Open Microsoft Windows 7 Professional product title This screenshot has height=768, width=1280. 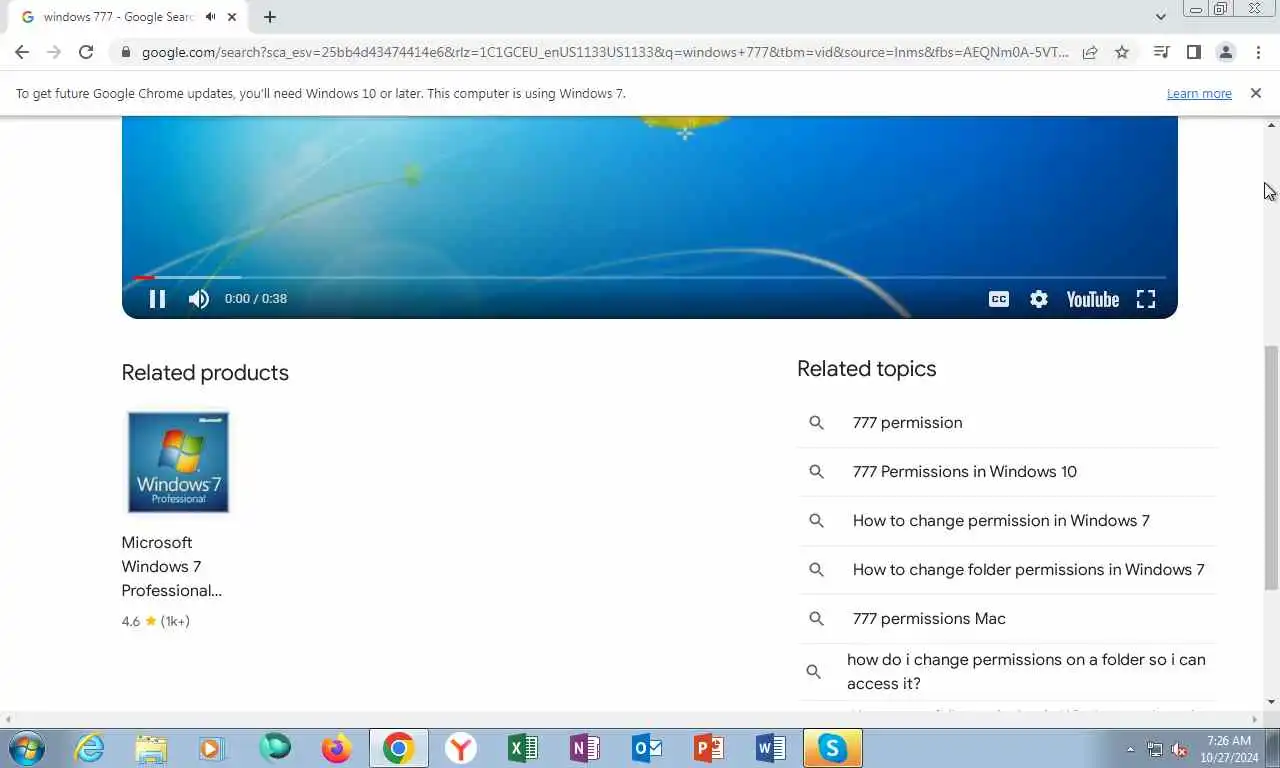[171, 566]
